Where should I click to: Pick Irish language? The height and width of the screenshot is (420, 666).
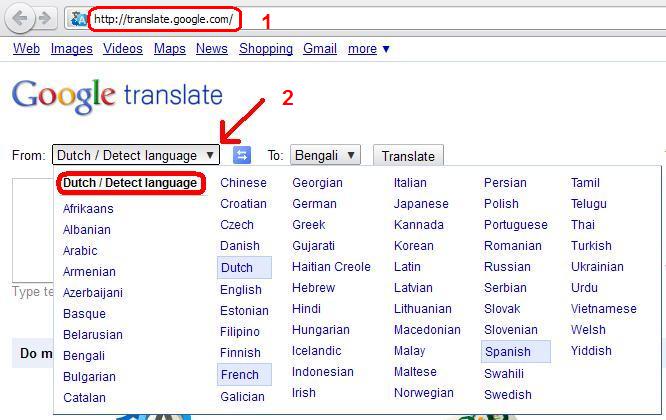tap(304, 393)
